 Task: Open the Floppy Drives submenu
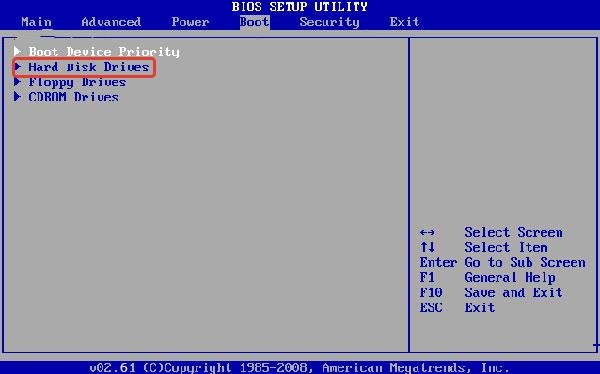click(x=77, y=82)
